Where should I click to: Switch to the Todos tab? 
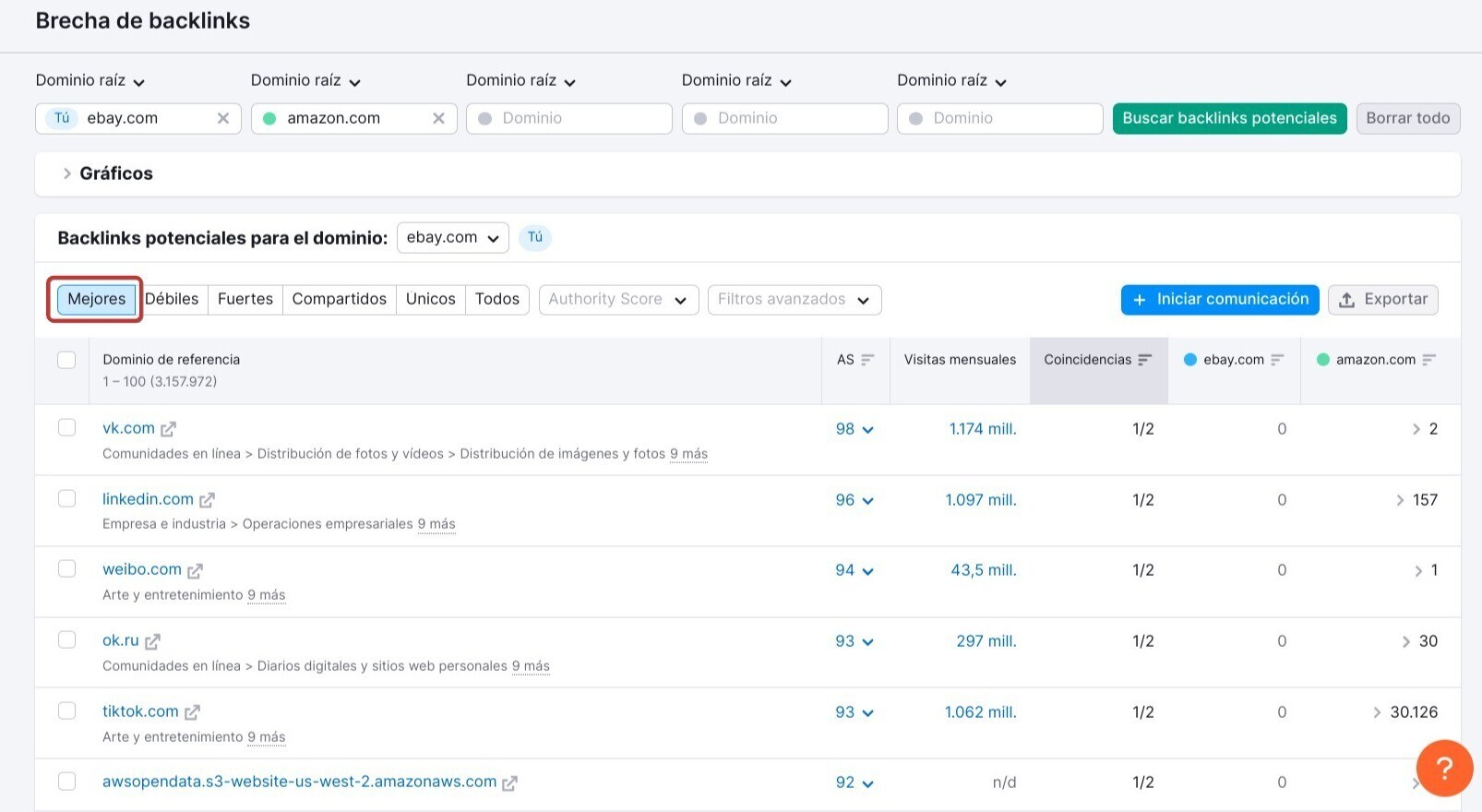(x=497, y=299)
